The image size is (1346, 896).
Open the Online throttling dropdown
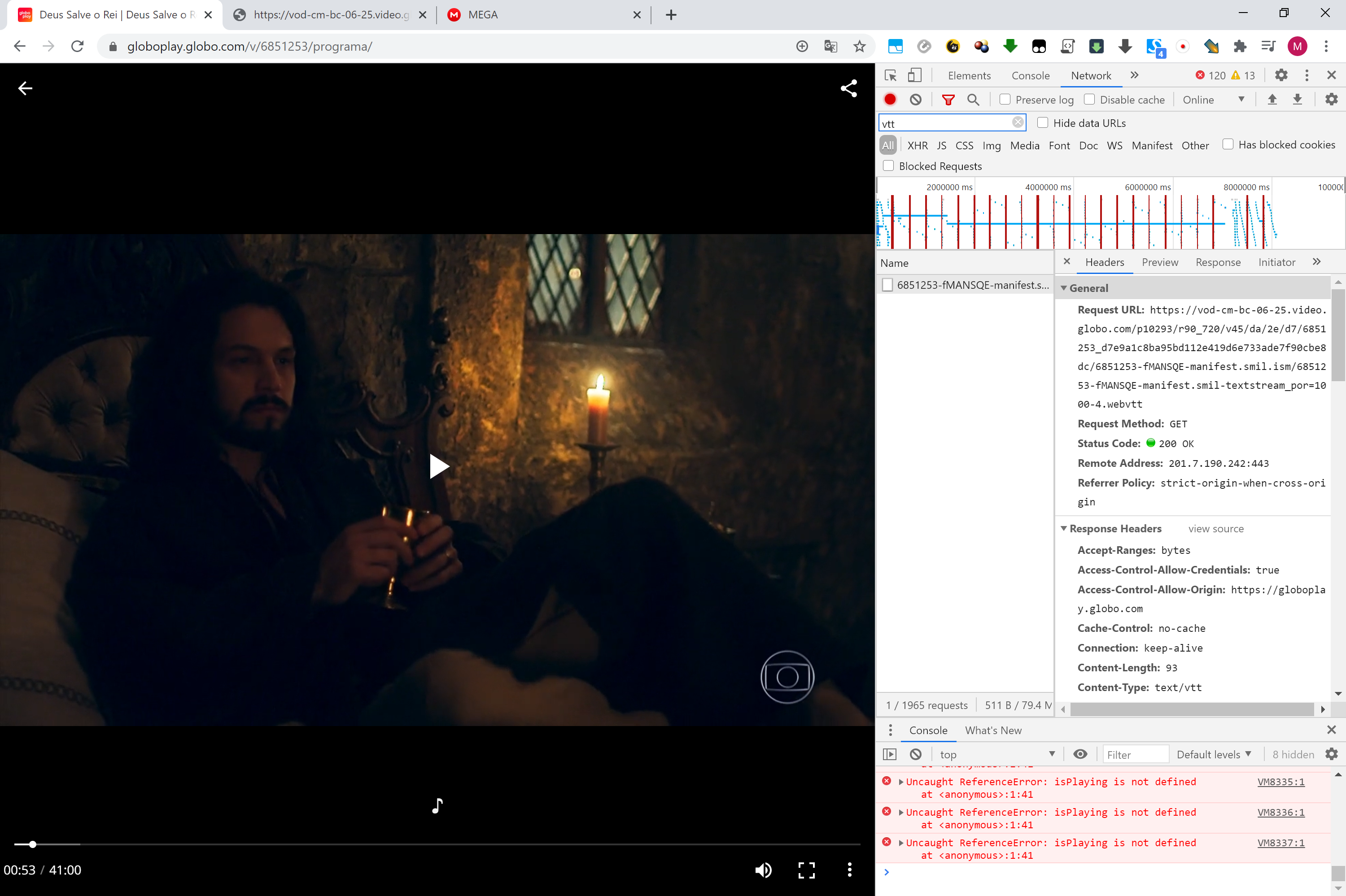pyautogui.click(x=1213, y=100)
